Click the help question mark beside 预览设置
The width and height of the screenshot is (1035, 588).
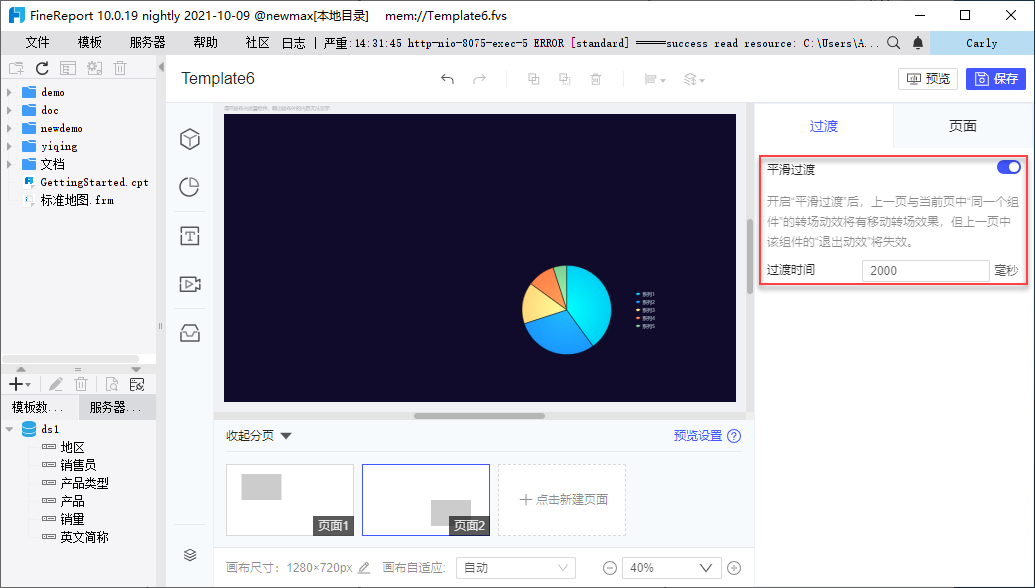[x=734, y=436]
